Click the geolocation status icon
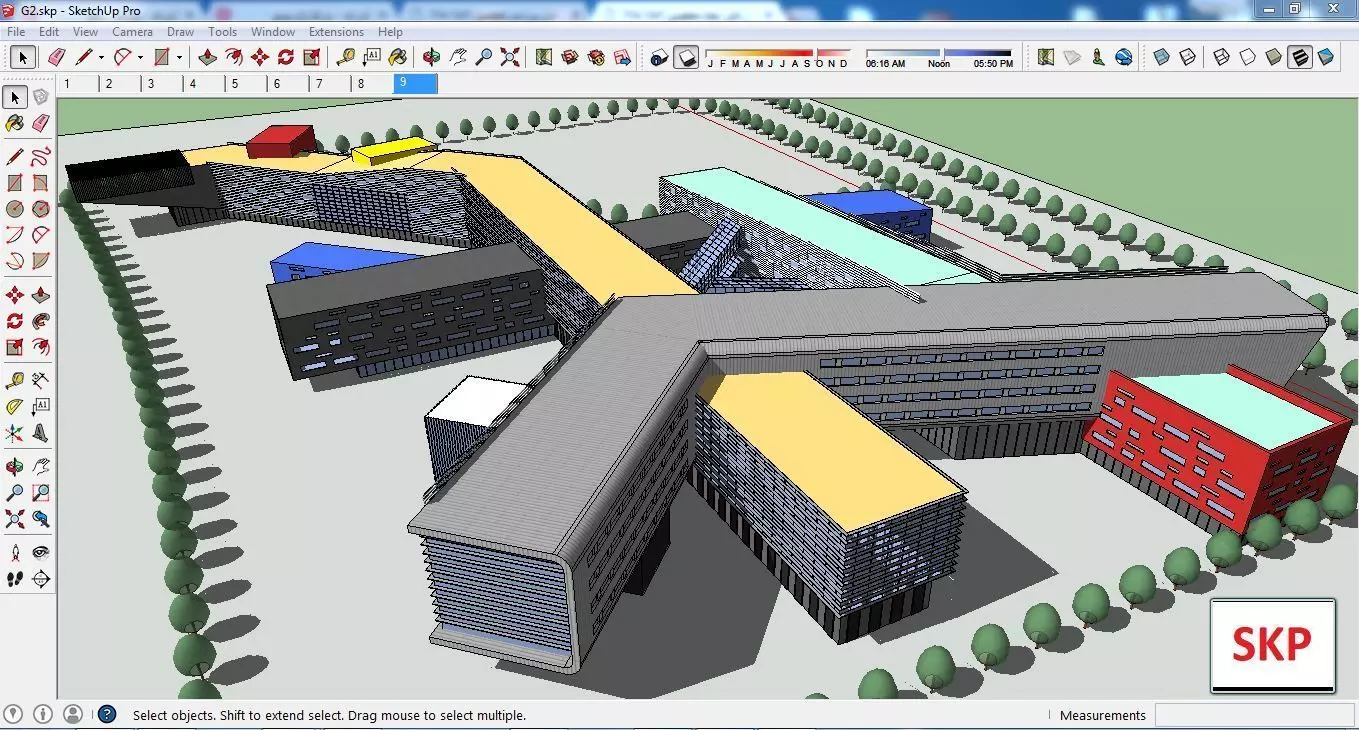Image resolution: width=1359 pixels, height=730 pixels. point(14,714)
